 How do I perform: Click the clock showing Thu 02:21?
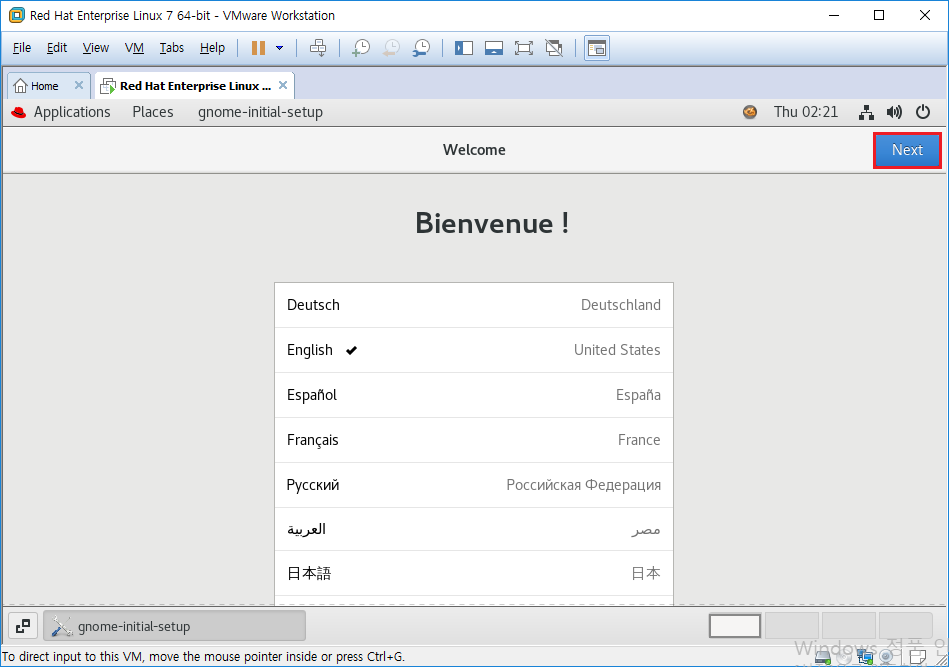click(x=806, y=112)
